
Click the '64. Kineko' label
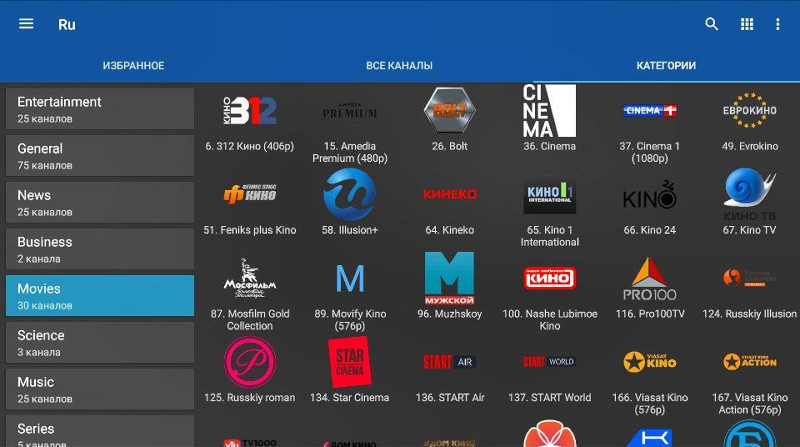point(449,230)
